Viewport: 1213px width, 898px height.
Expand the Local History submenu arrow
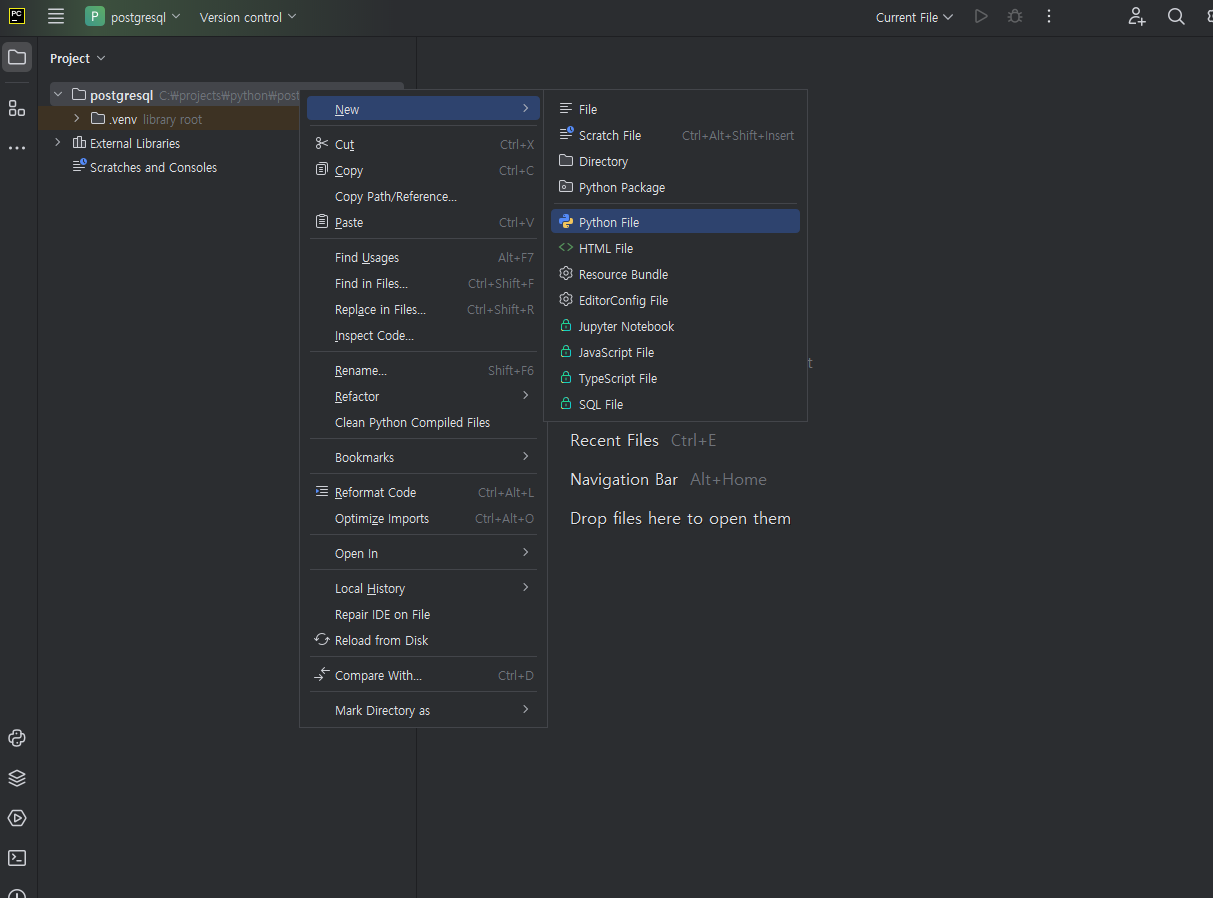tap(526, 588)
